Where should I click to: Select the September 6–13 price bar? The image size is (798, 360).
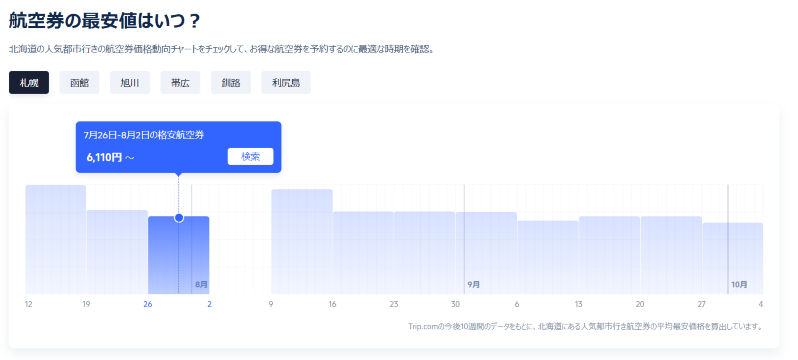click(x=548, y=257)
